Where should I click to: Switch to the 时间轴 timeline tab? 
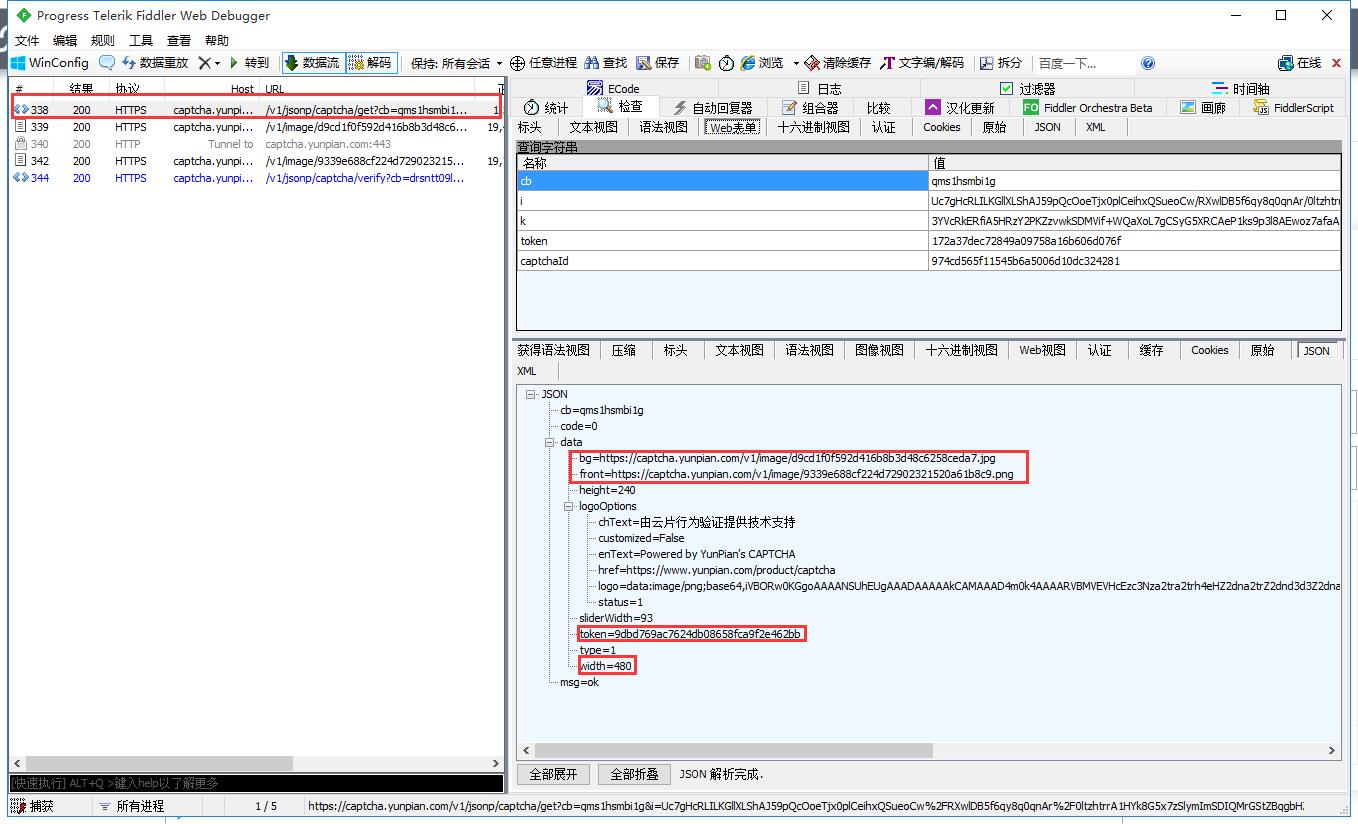(1241, 89)
